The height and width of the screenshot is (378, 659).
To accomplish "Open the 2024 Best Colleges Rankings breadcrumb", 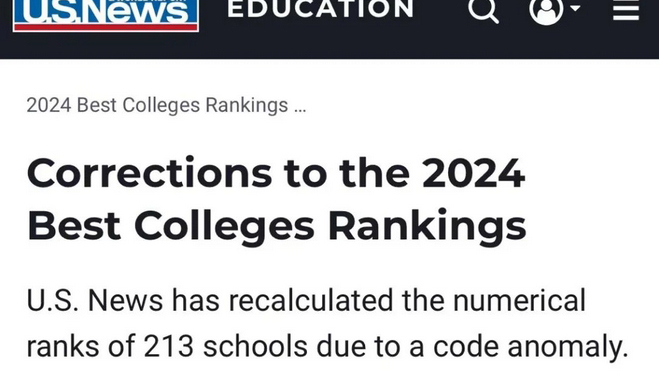I will click(x=157, y=105).
